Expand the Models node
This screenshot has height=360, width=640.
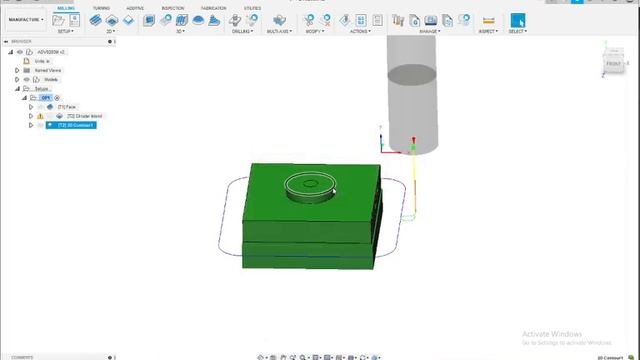click(17, 80)
